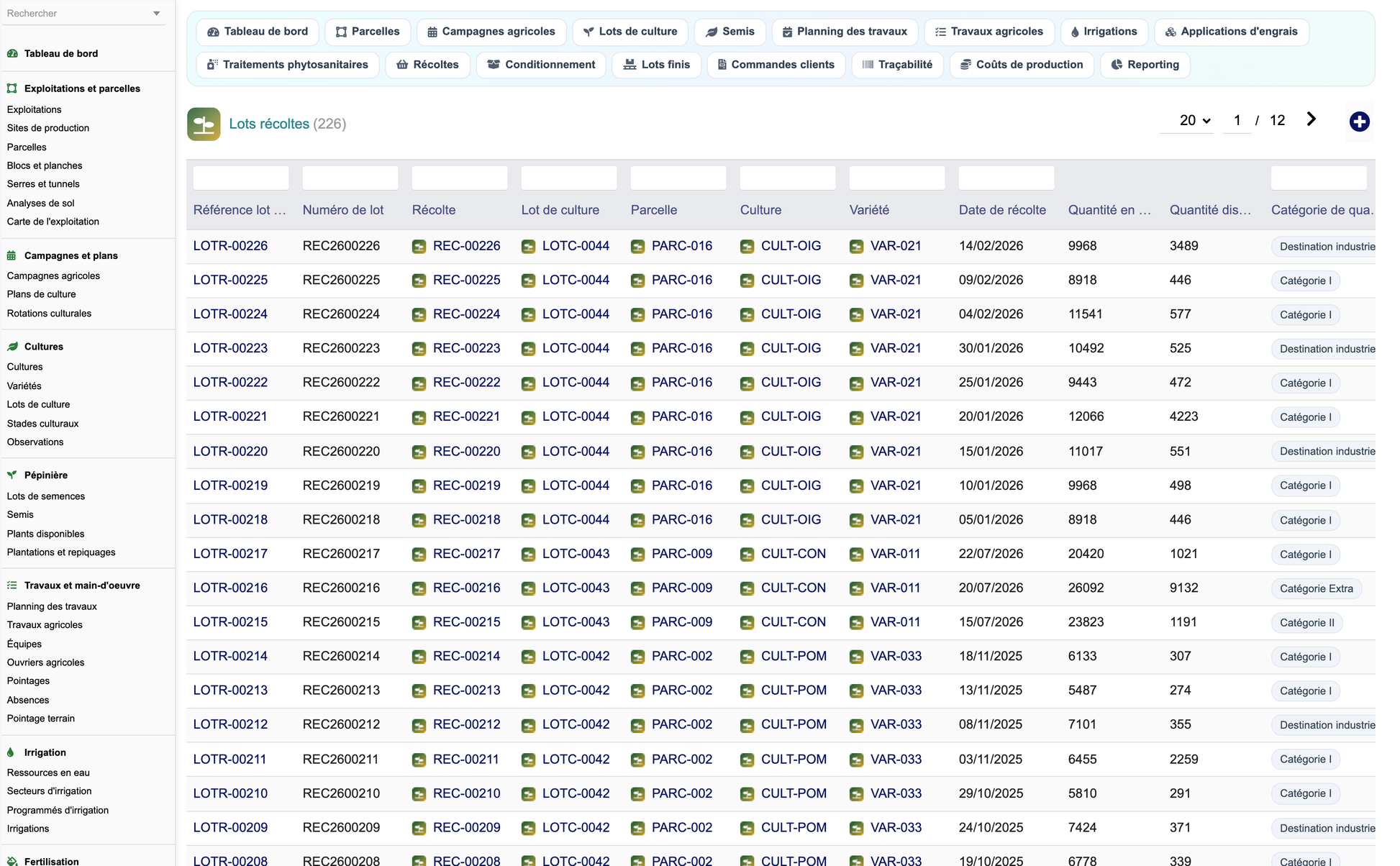The height and width of the screenshot is (866, 1400).
Task: Click the add new lot plus icon
Action: tap(1359, 122)
